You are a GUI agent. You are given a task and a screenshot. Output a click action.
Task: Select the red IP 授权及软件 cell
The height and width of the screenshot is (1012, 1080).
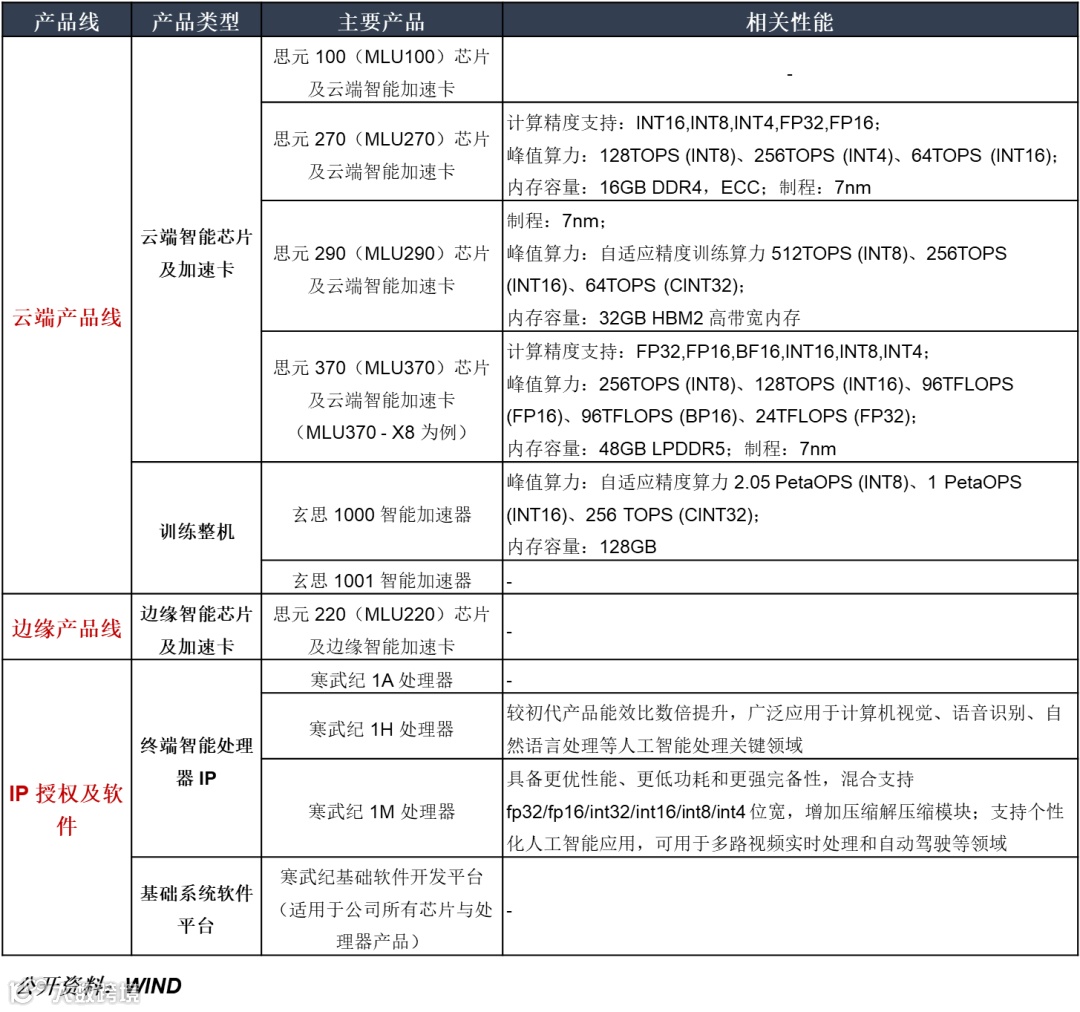(67, 807)
